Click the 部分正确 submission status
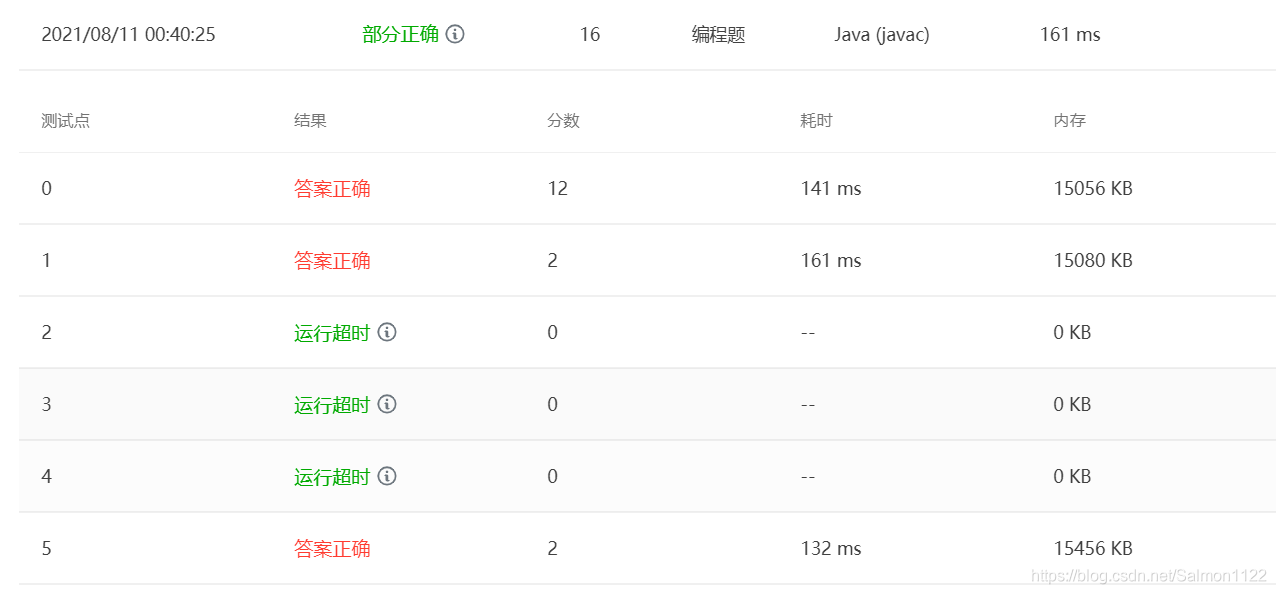This screenshot has width=1276, height=594. point(400,34)
